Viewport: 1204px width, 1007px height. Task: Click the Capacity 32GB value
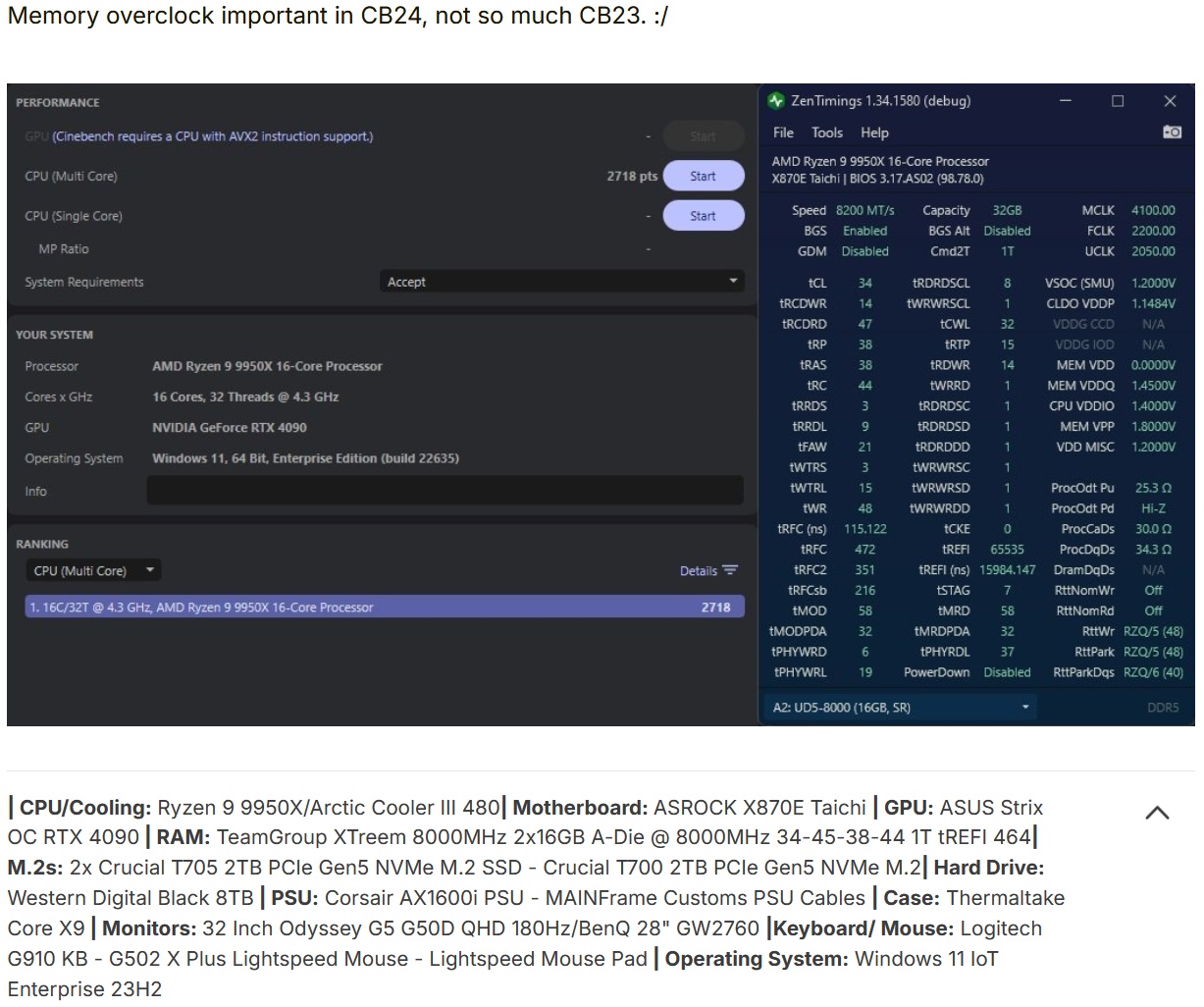tap(1007, 210)
